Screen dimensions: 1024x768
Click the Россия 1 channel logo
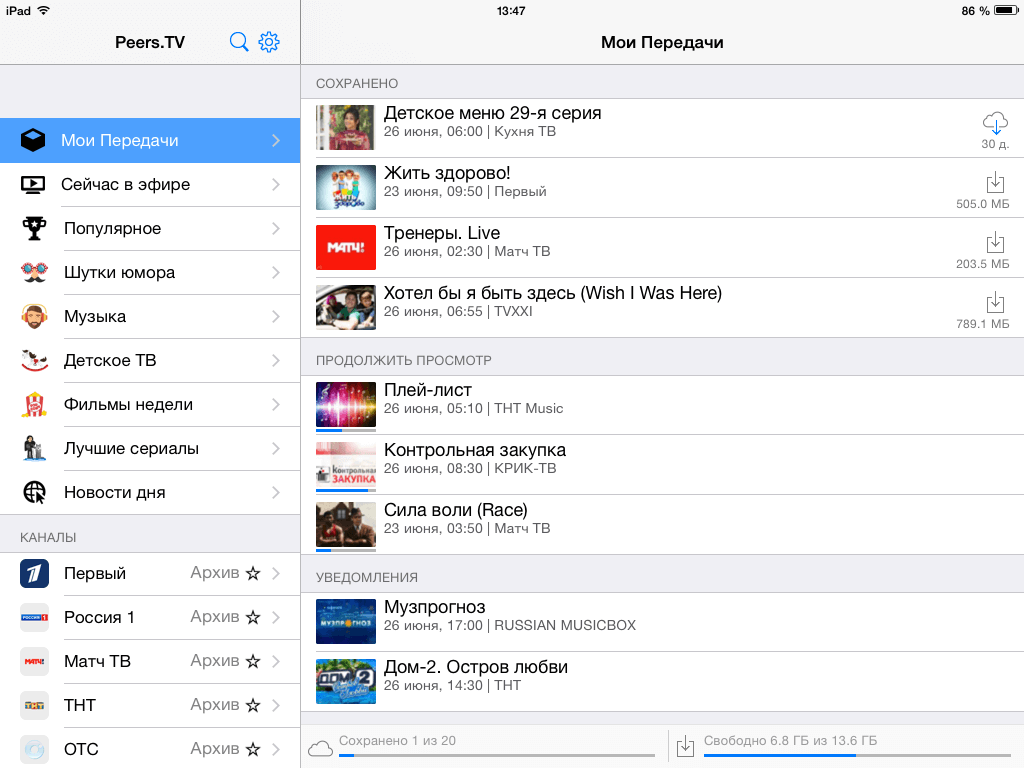(34, 617)
